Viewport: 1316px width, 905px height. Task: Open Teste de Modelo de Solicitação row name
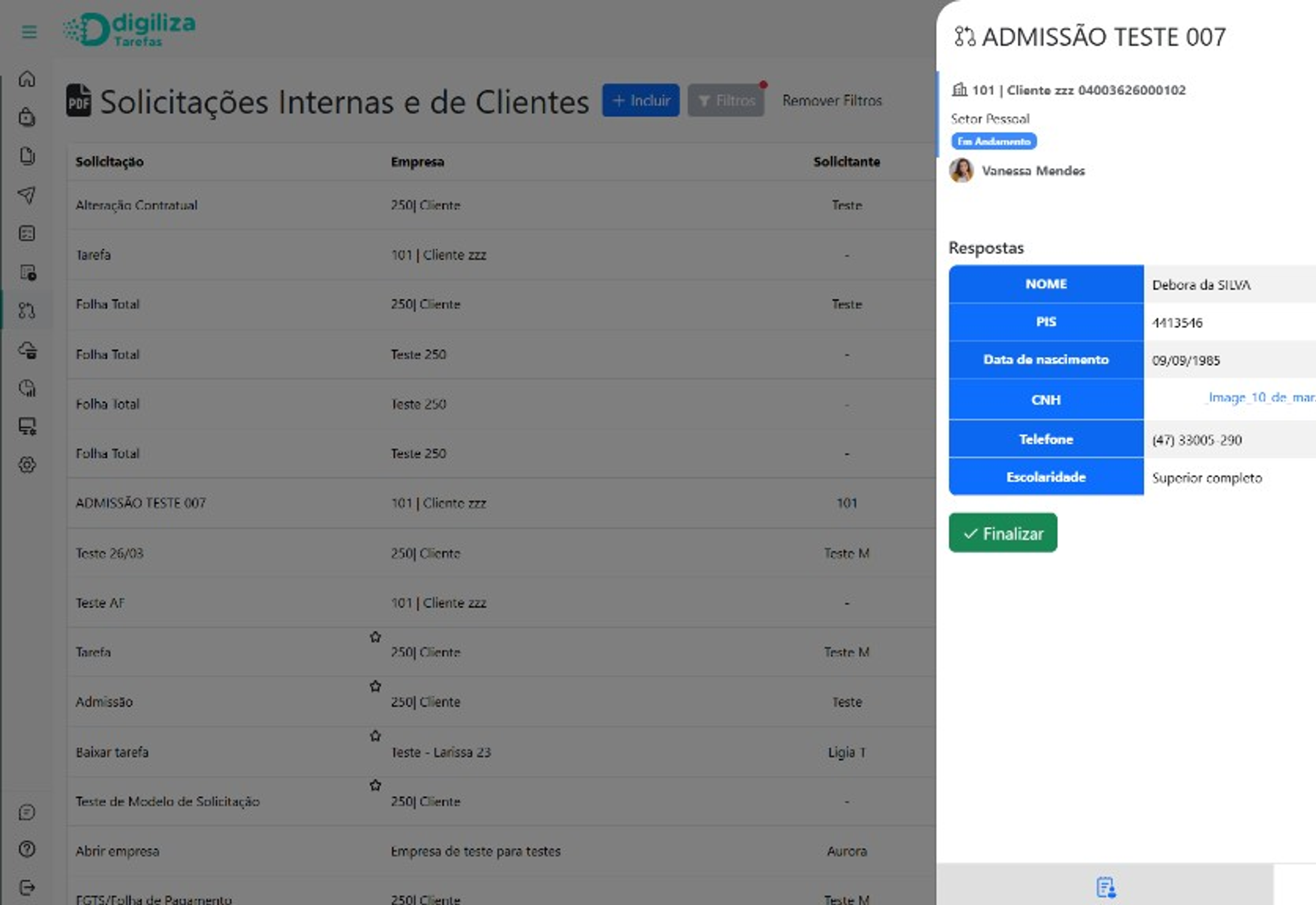click(168, 801)
